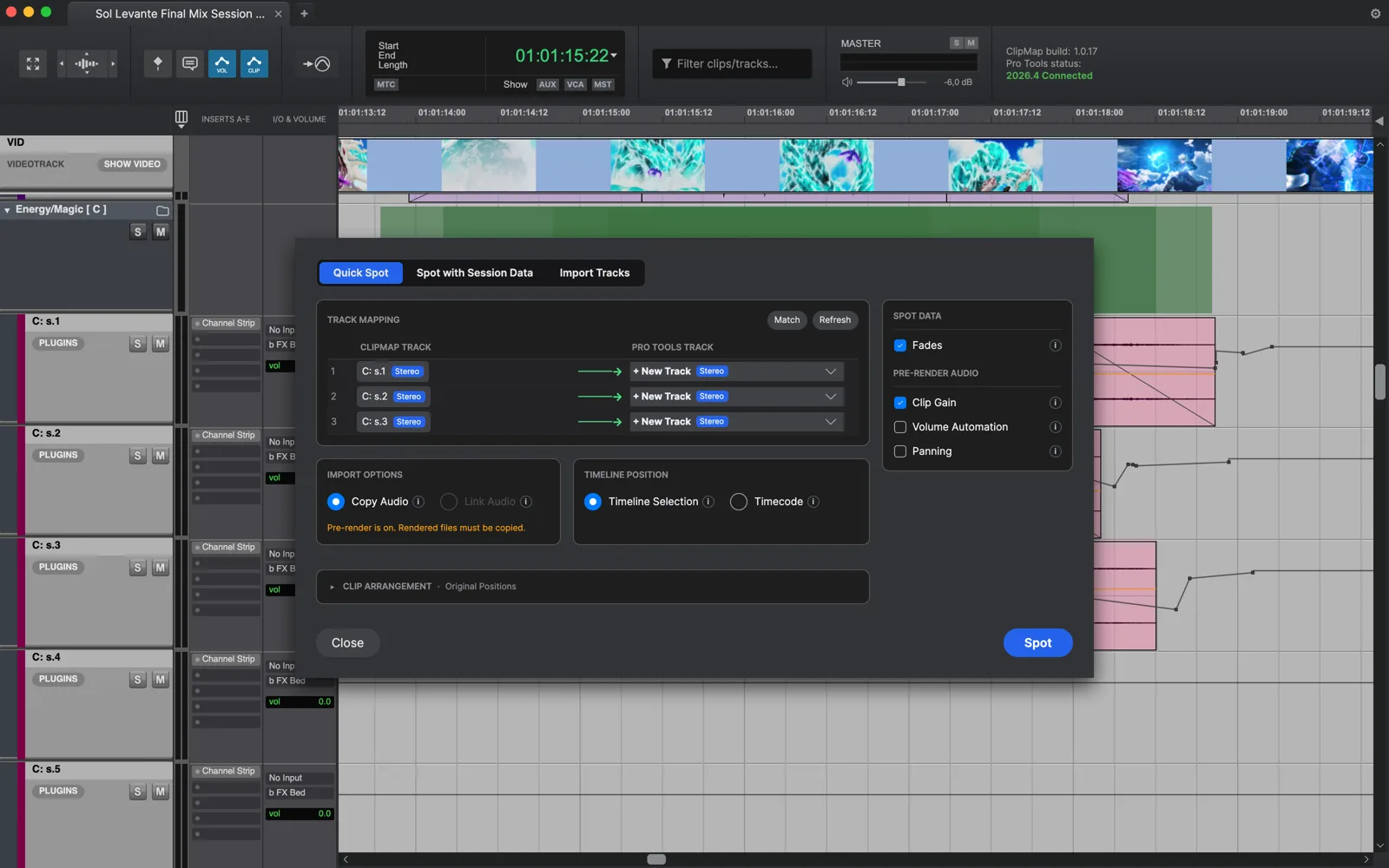Click the info icon next to Clip Gain
Screen dimensions: 1389x868
[x=1056, y=403]
